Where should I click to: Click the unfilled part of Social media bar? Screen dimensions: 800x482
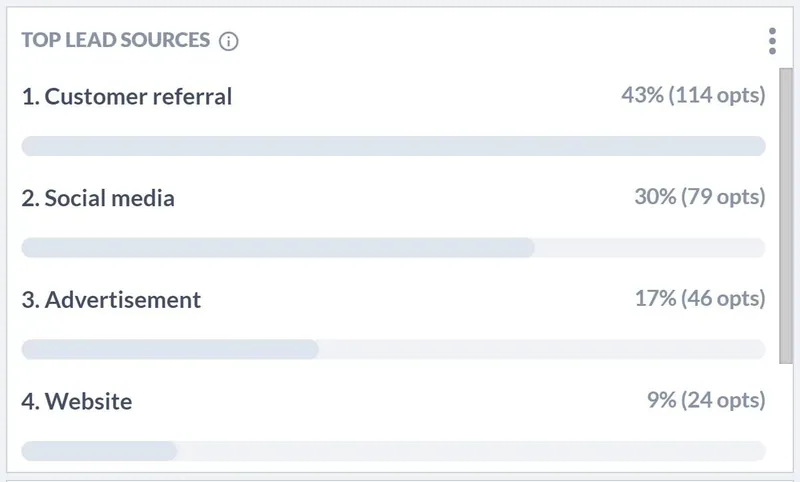click(650, 247)
